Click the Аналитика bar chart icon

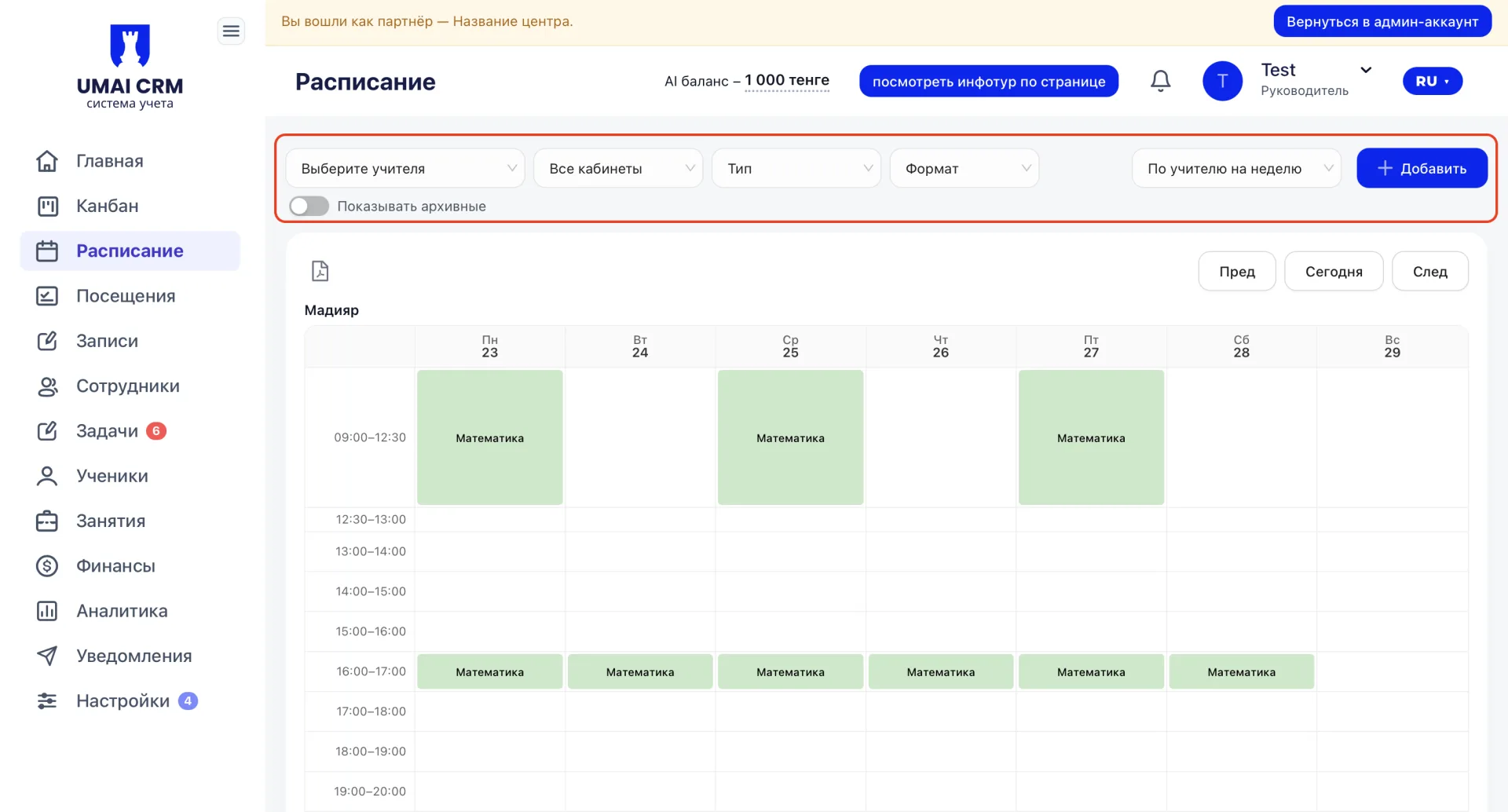click(47, 611)
